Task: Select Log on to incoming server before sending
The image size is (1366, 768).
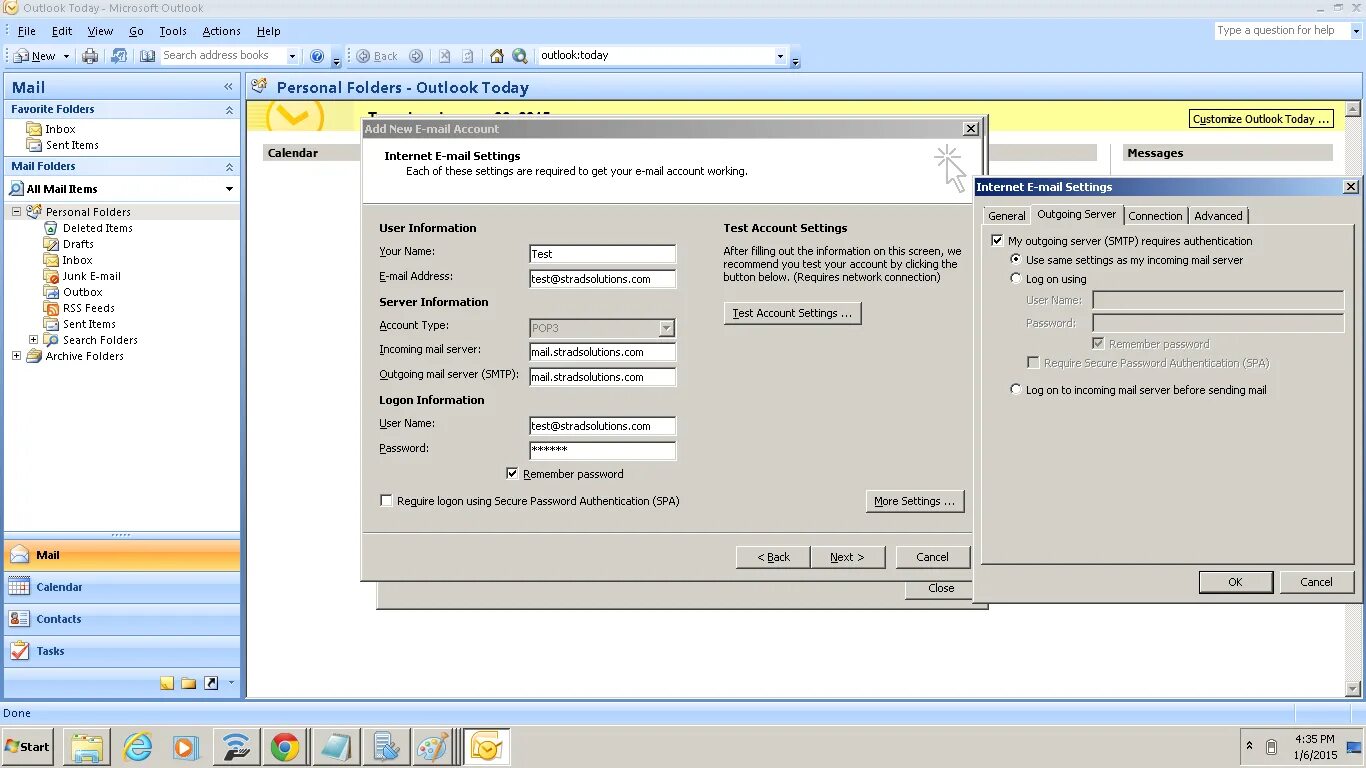Action: [1016, 390]
